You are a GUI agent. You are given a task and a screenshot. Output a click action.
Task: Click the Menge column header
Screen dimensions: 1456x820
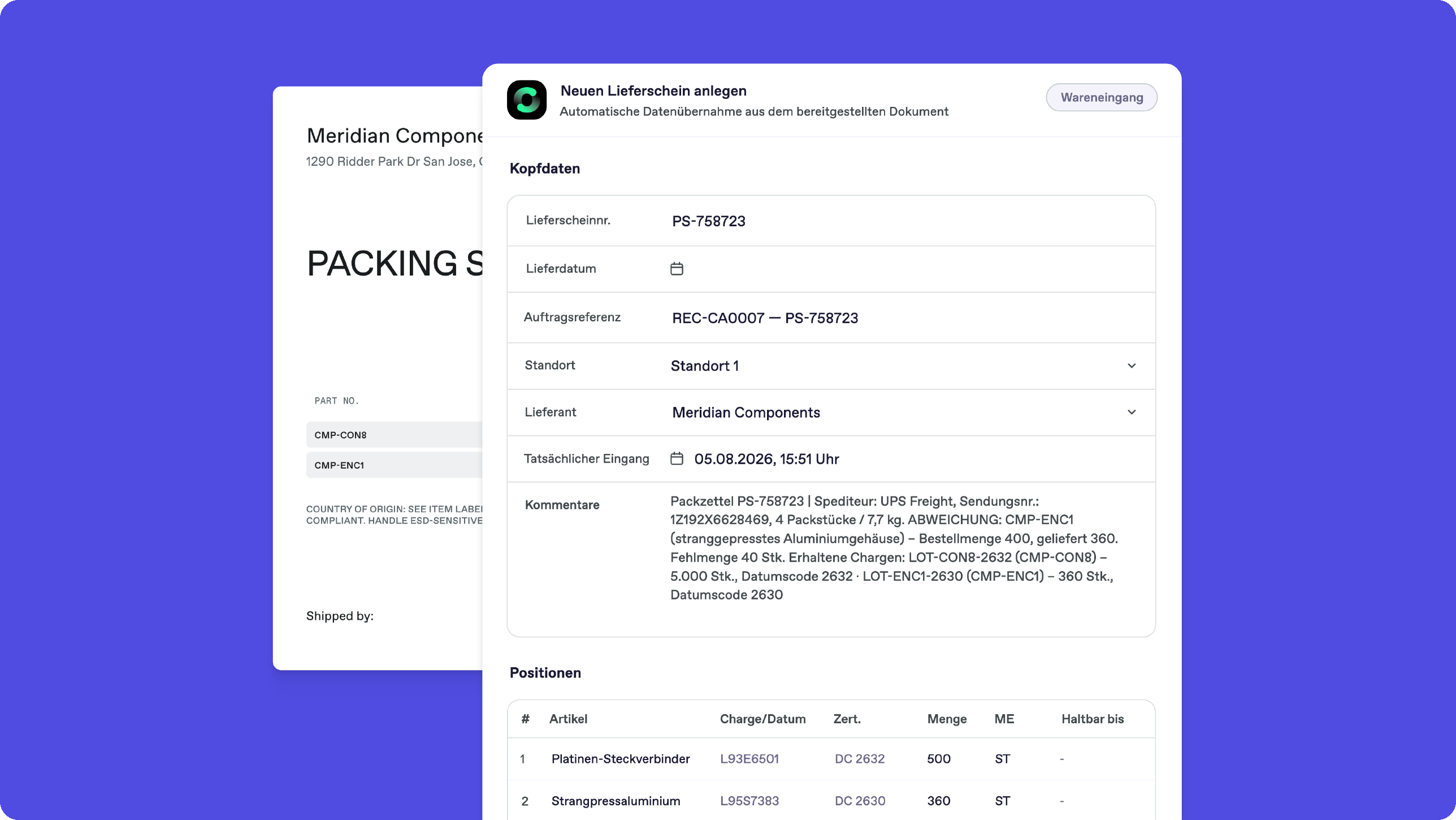pos(947,719)
